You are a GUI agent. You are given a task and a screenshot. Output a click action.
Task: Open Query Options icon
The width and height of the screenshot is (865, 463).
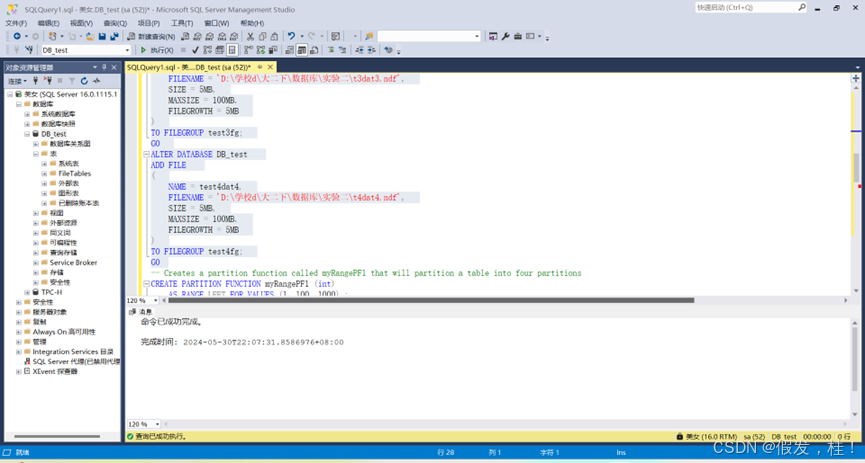pyautogui.click(x=220, y=50)
